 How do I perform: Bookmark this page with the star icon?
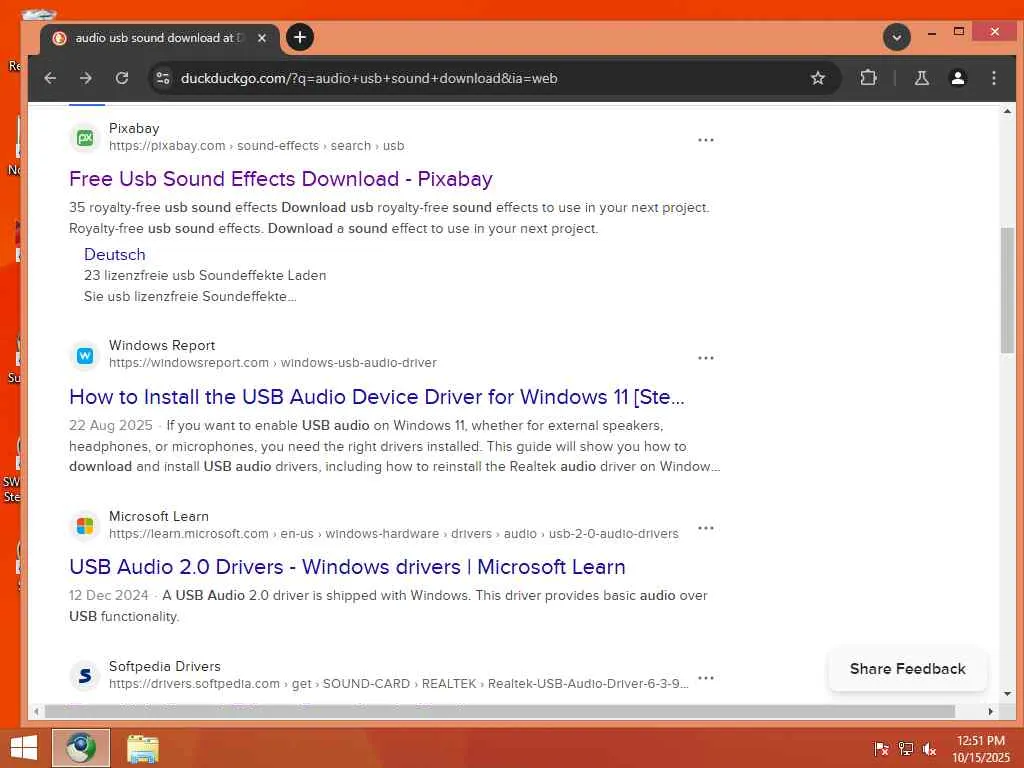click(818, 78)
